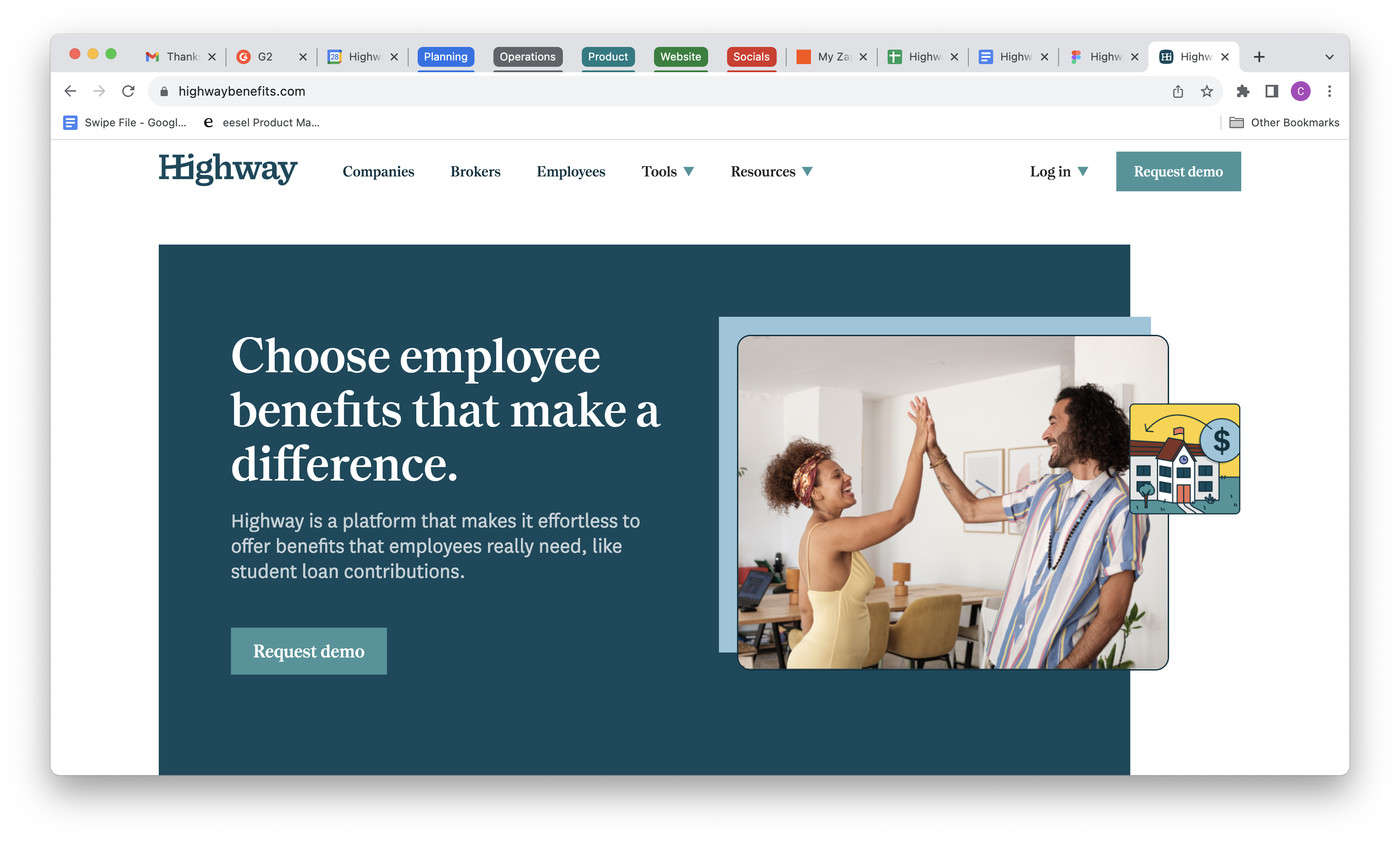This screenshot has width=1400, height=842.
Task: Open a new tab with plus icon
Action: point(1259,57)
